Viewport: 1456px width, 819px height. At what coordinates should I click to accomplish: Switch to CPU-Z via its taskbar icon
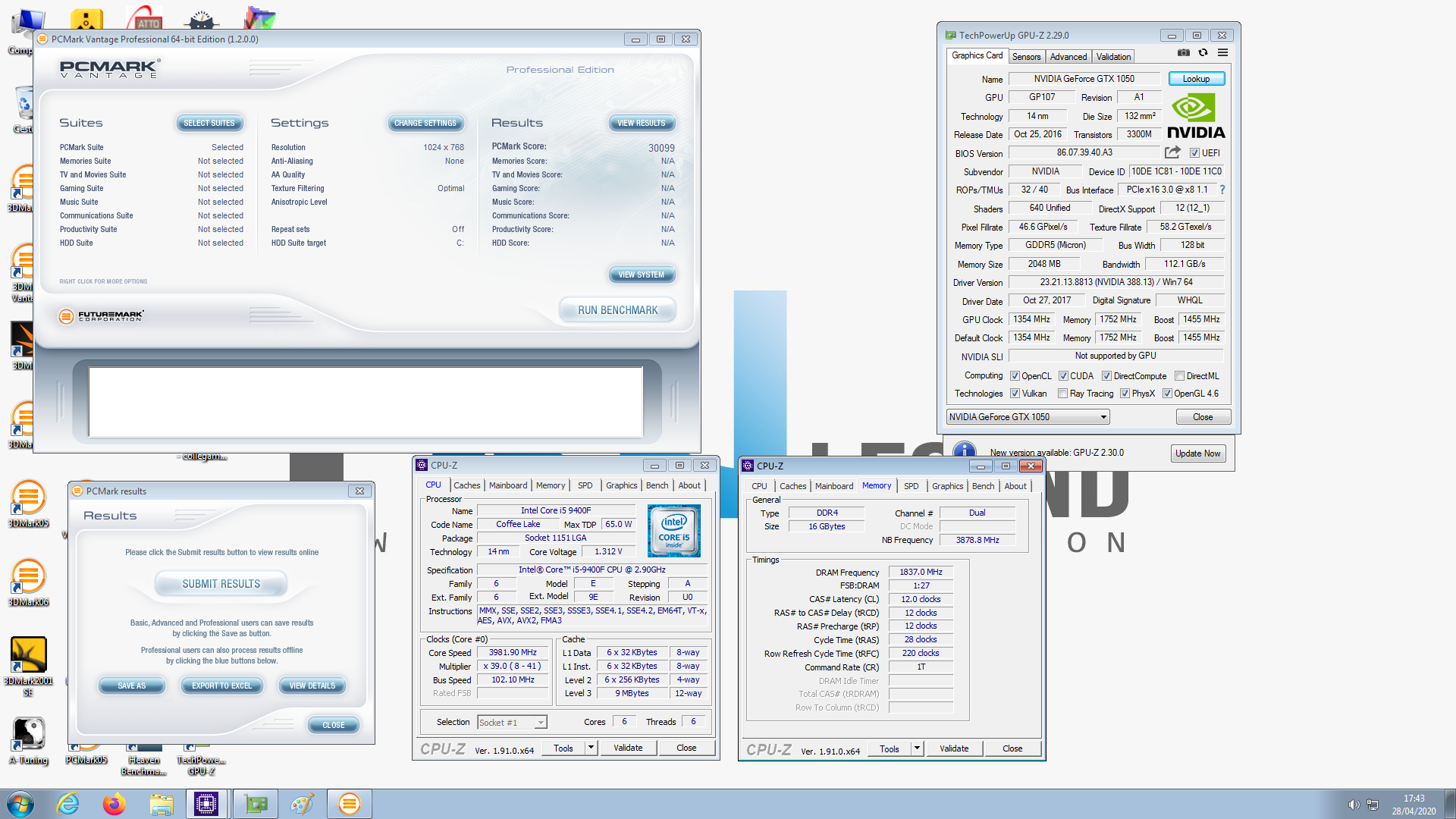click(x=206, y=804)
